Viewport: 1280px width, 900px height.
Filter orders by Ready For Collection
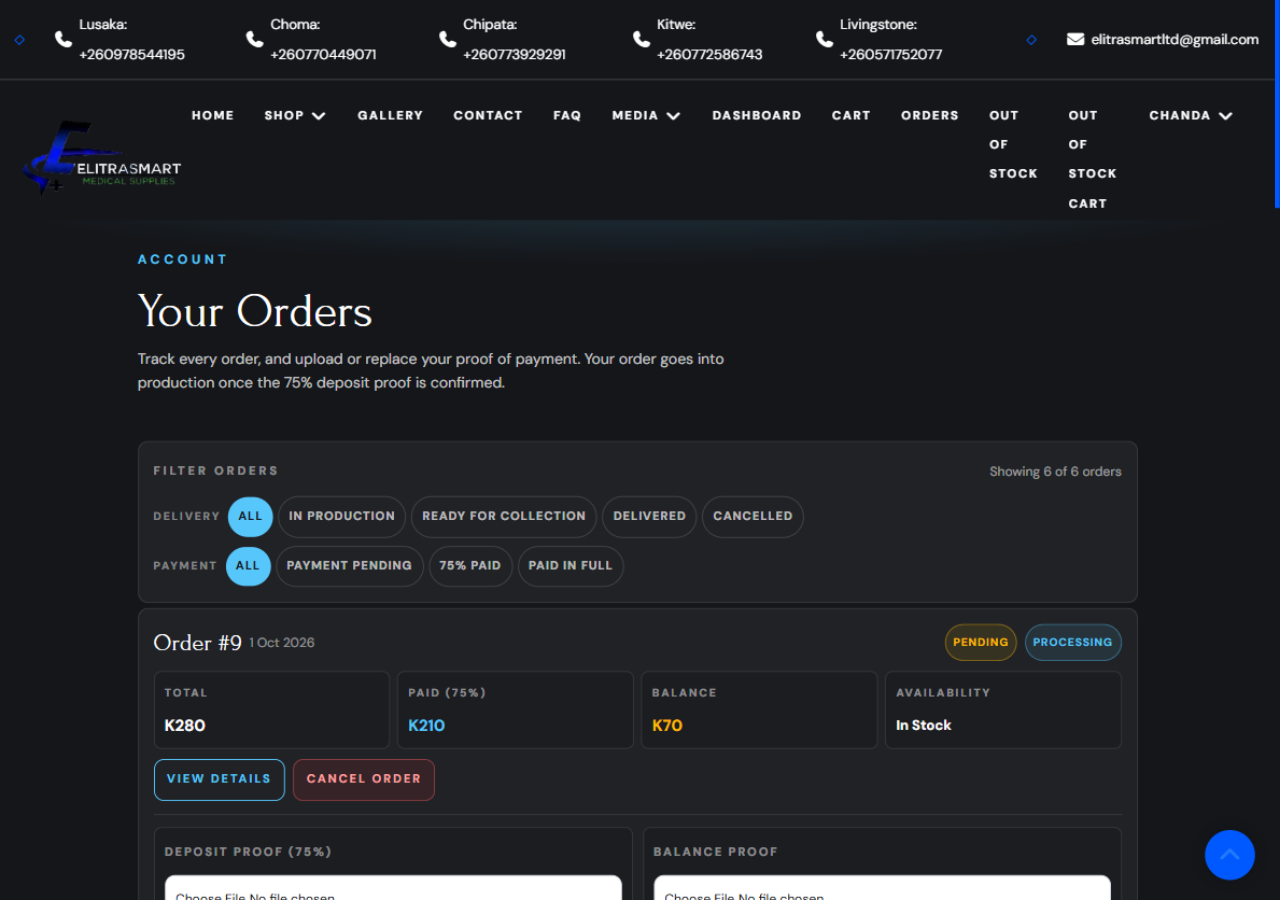tap(504, 517)
